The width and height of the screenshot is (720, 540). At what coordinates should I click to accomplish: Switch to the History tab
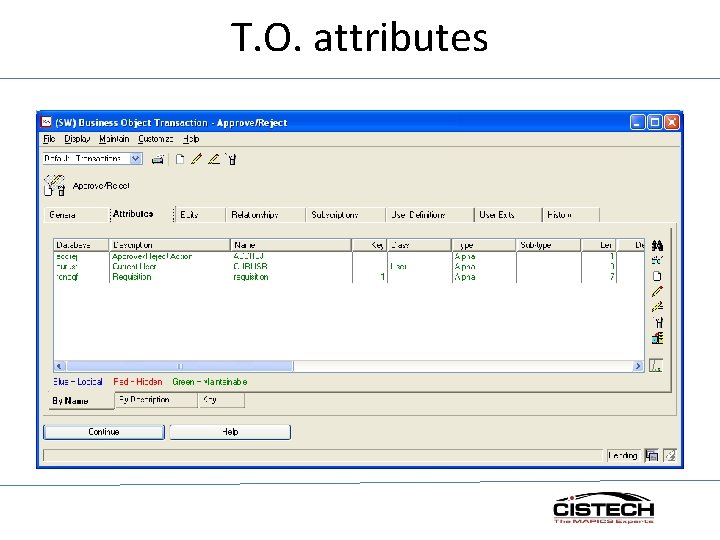point(571,215)
